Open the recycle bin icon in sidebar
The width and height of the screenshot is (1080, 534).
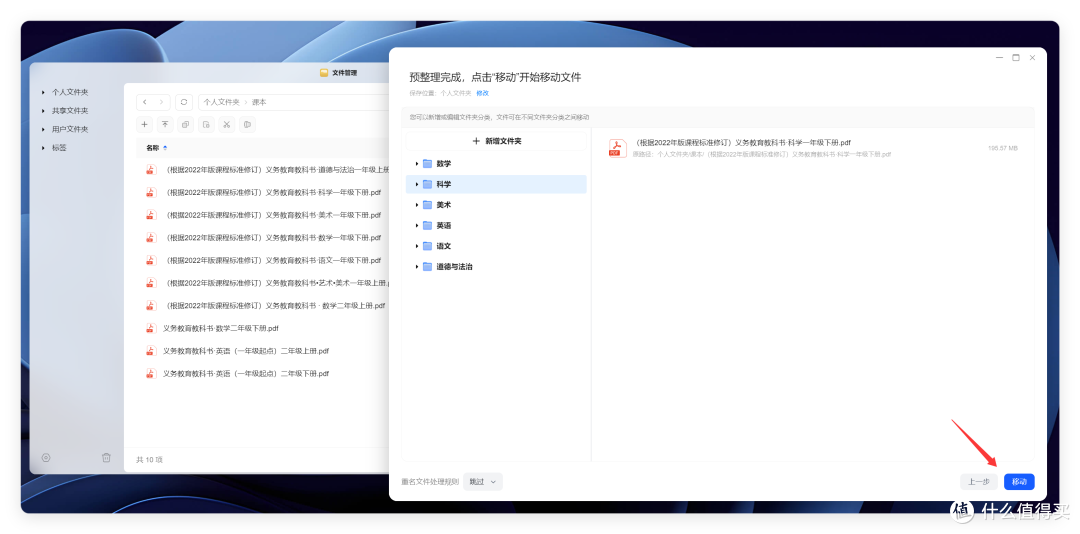click(x=106, y=458)
